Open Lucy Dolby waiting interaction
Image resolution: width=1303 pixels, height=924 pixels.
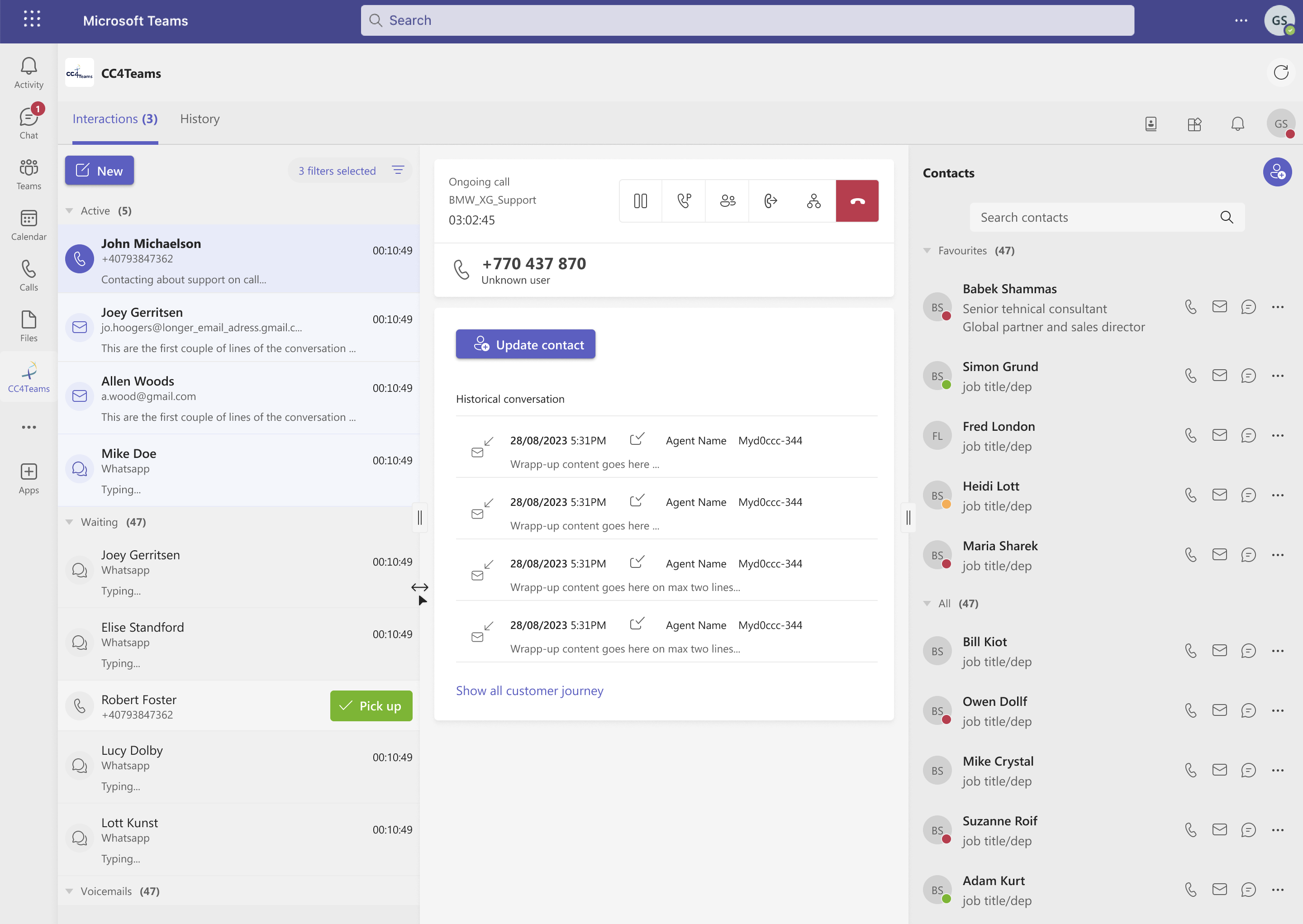(x=239, y=767)
